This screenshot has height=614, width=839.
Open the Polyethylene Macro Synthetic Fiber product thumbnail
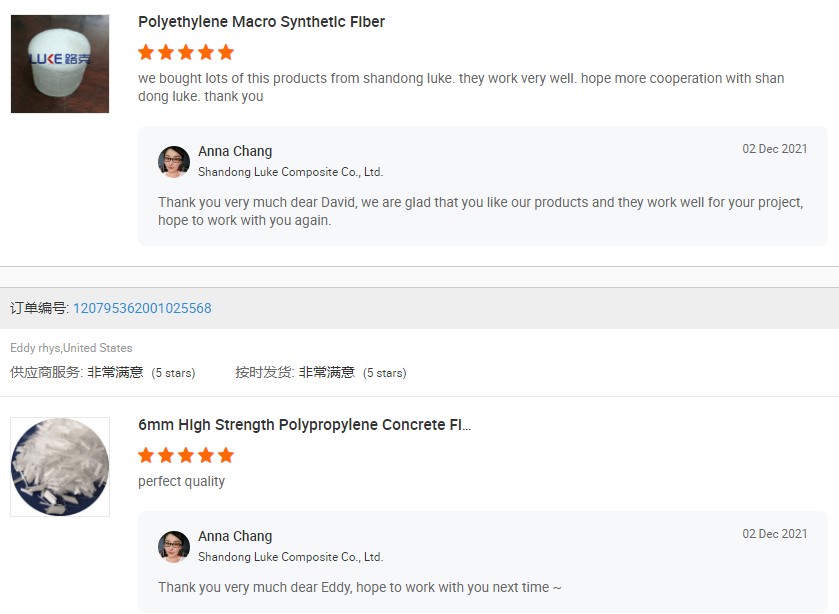(x=60, y=63)
